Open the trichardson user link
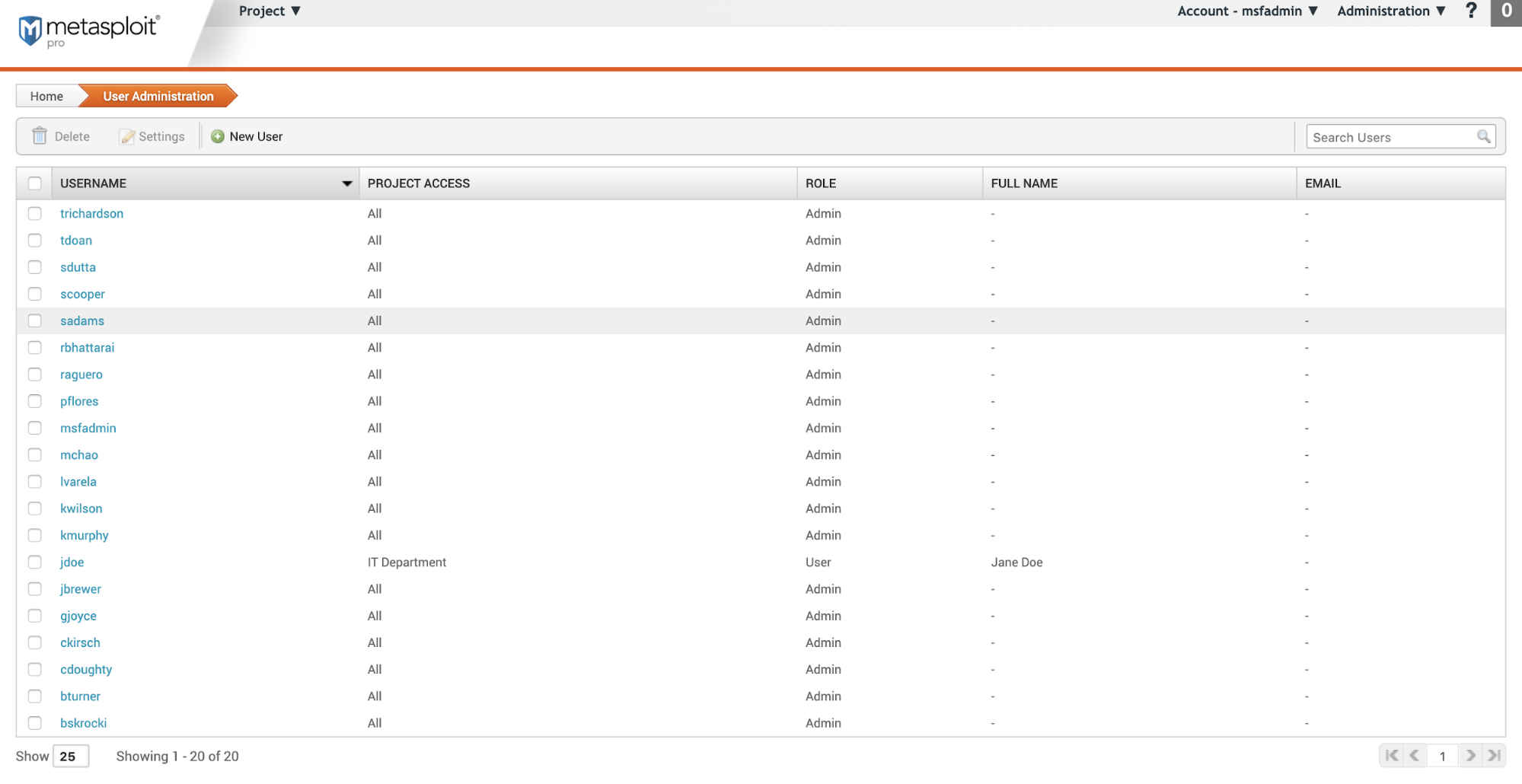Screen dimensions: 1522x784 tap(91, 214)
